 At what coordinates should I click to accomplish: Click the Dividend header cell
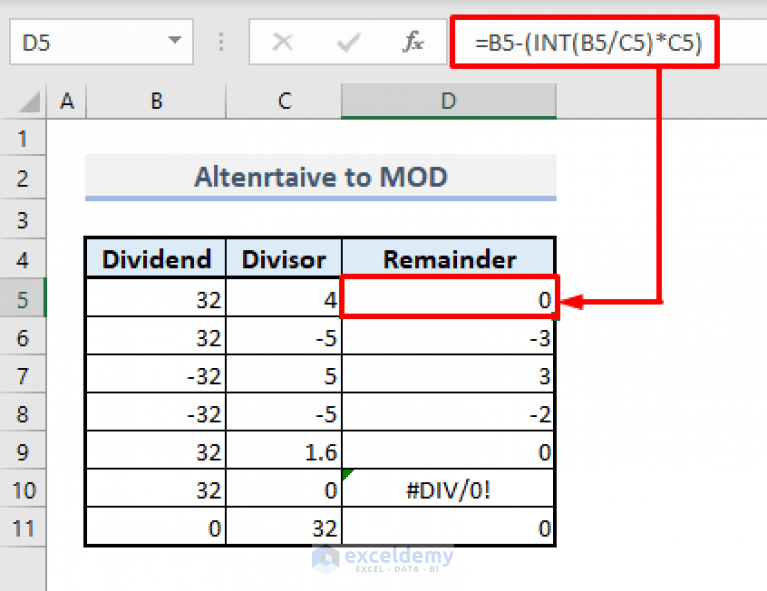click(x=156, y=259)
